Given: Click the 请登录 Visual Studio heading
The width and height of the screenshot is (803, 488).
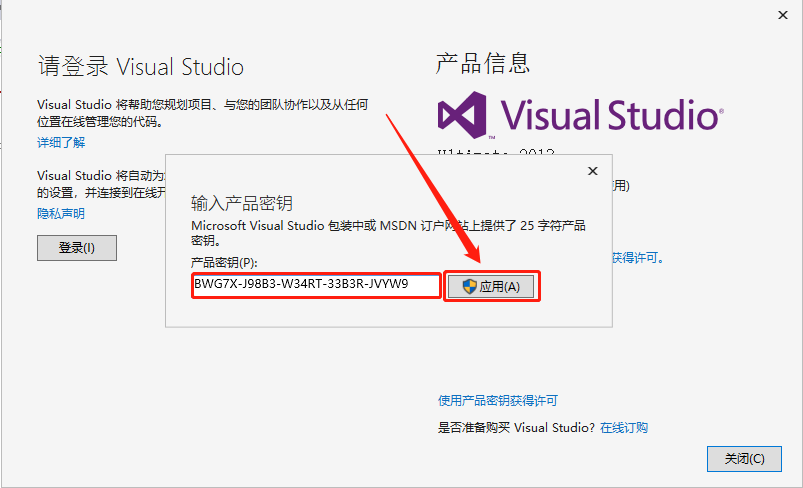Looking at the screenshot, I should [x=141, y=67].
